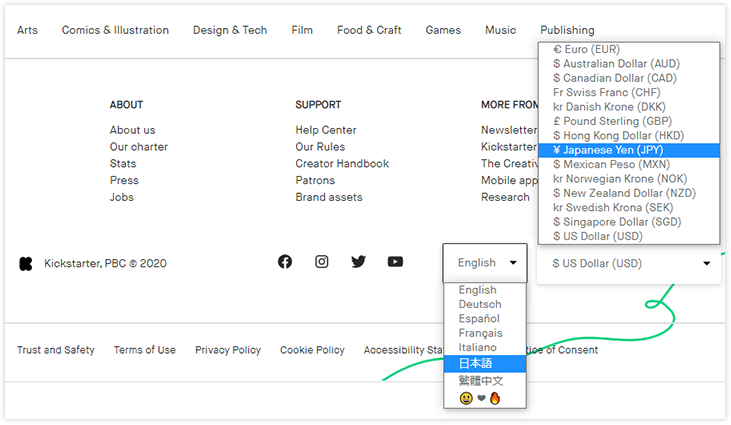Open Kickstarter's Facebook page icon
This screenshot has width=731, height=425.
point(285,262)
